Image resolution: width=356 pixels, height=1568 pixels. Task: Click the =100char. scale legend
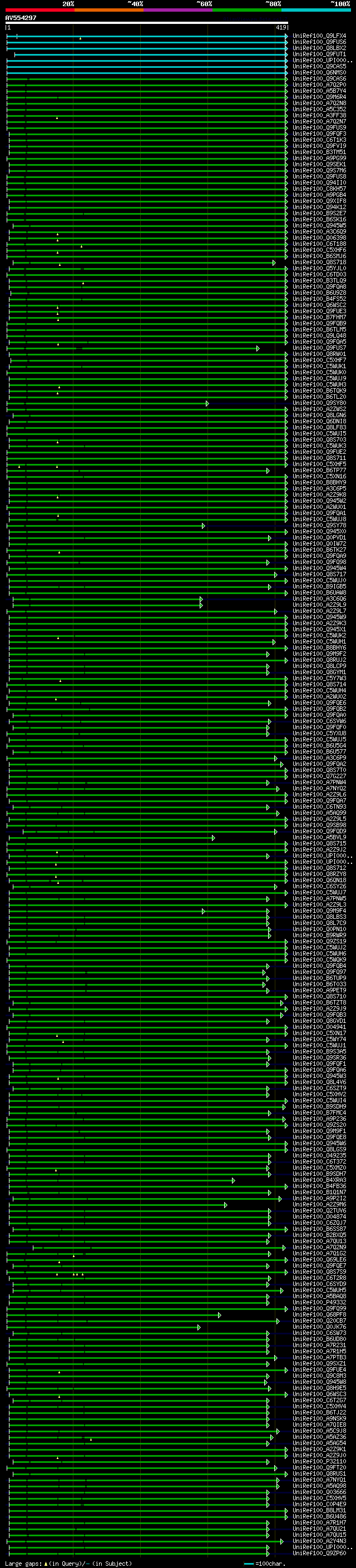pyautogui.click(x=270, y=1563)
